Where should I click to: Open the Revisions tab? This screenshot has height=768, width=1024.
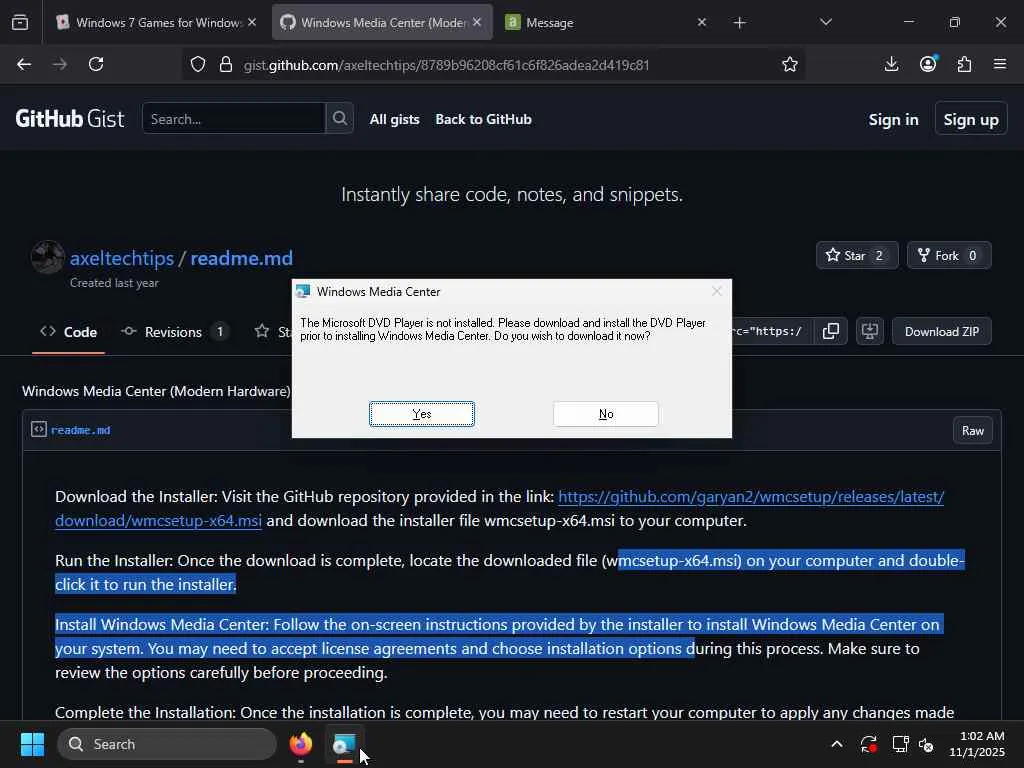click(174, 332)
